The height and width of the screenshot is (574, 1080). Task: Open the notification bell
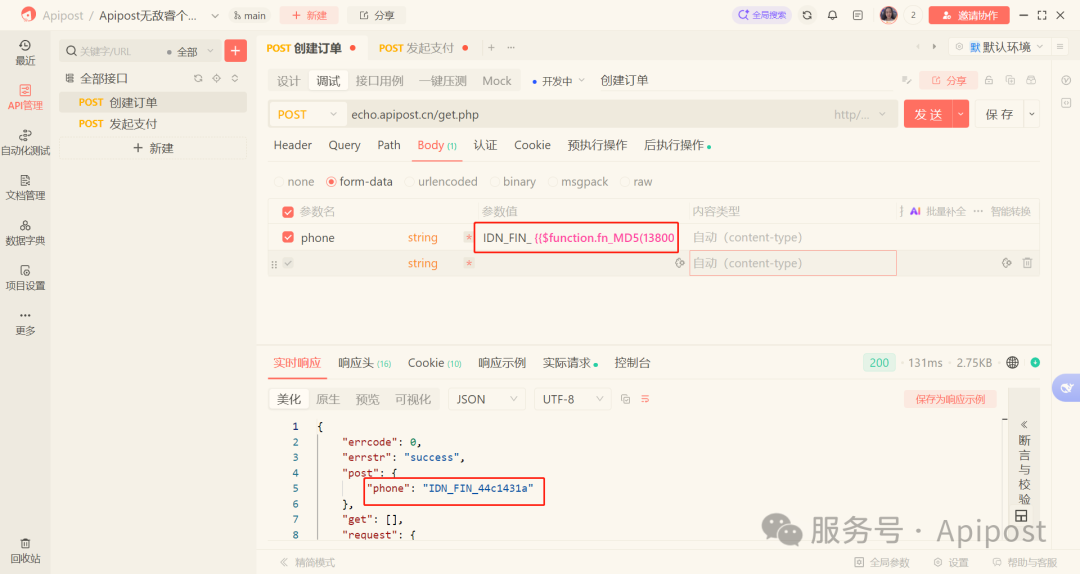point(832,15)
